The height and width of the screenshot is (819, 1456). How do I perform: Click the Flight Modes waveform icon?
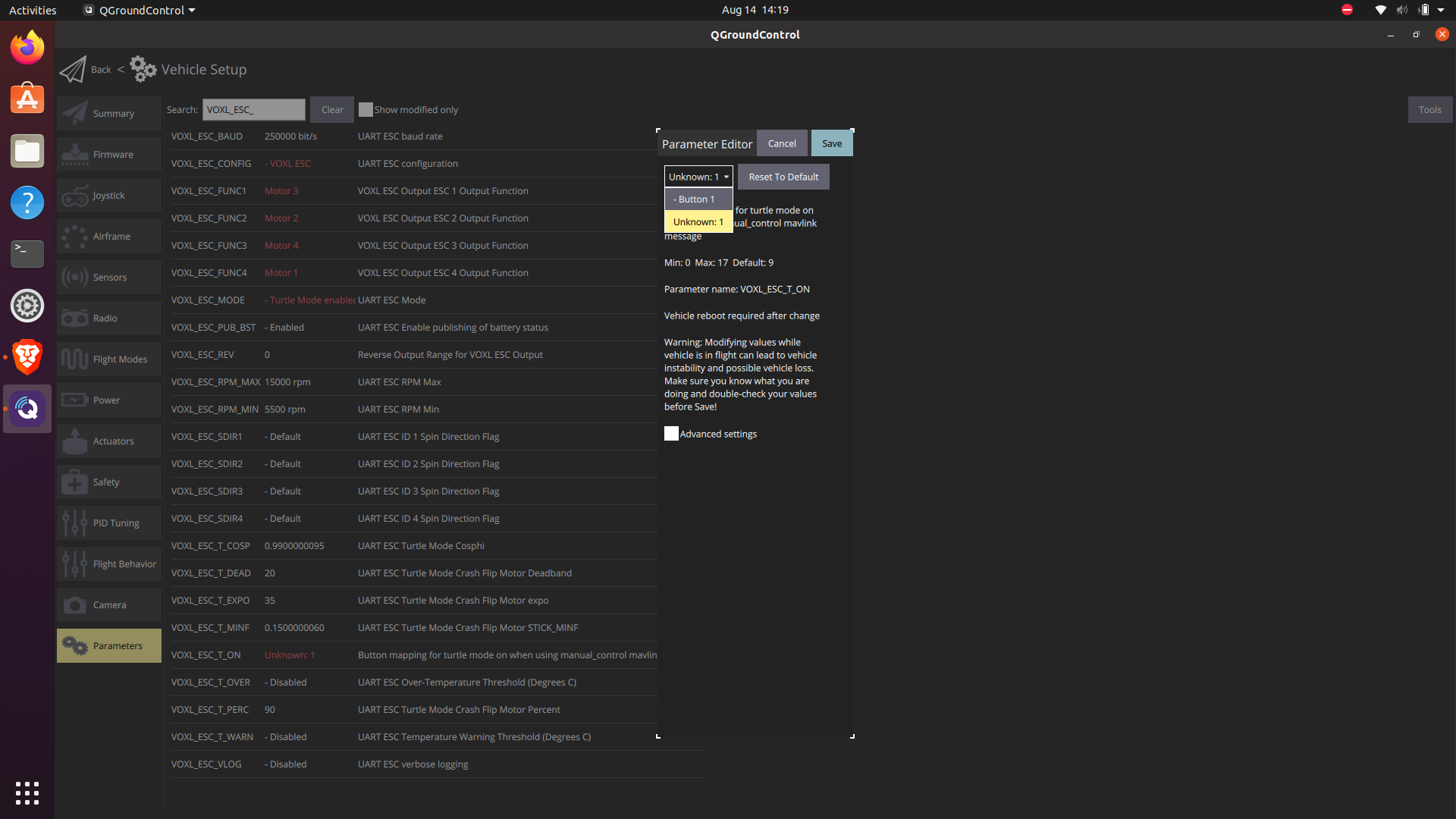pyautogui.click(x=74, y=359)
